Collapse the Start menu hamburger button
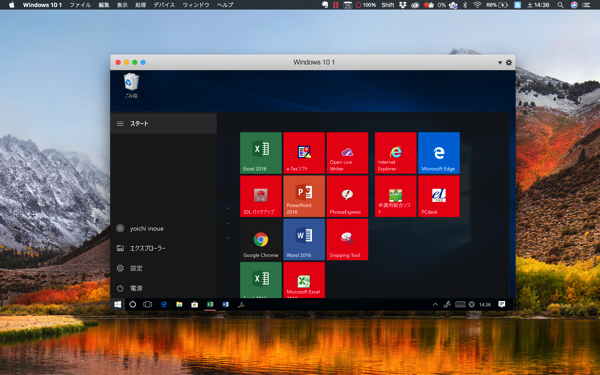The image size is (600, 375). [x=120, y=124]
